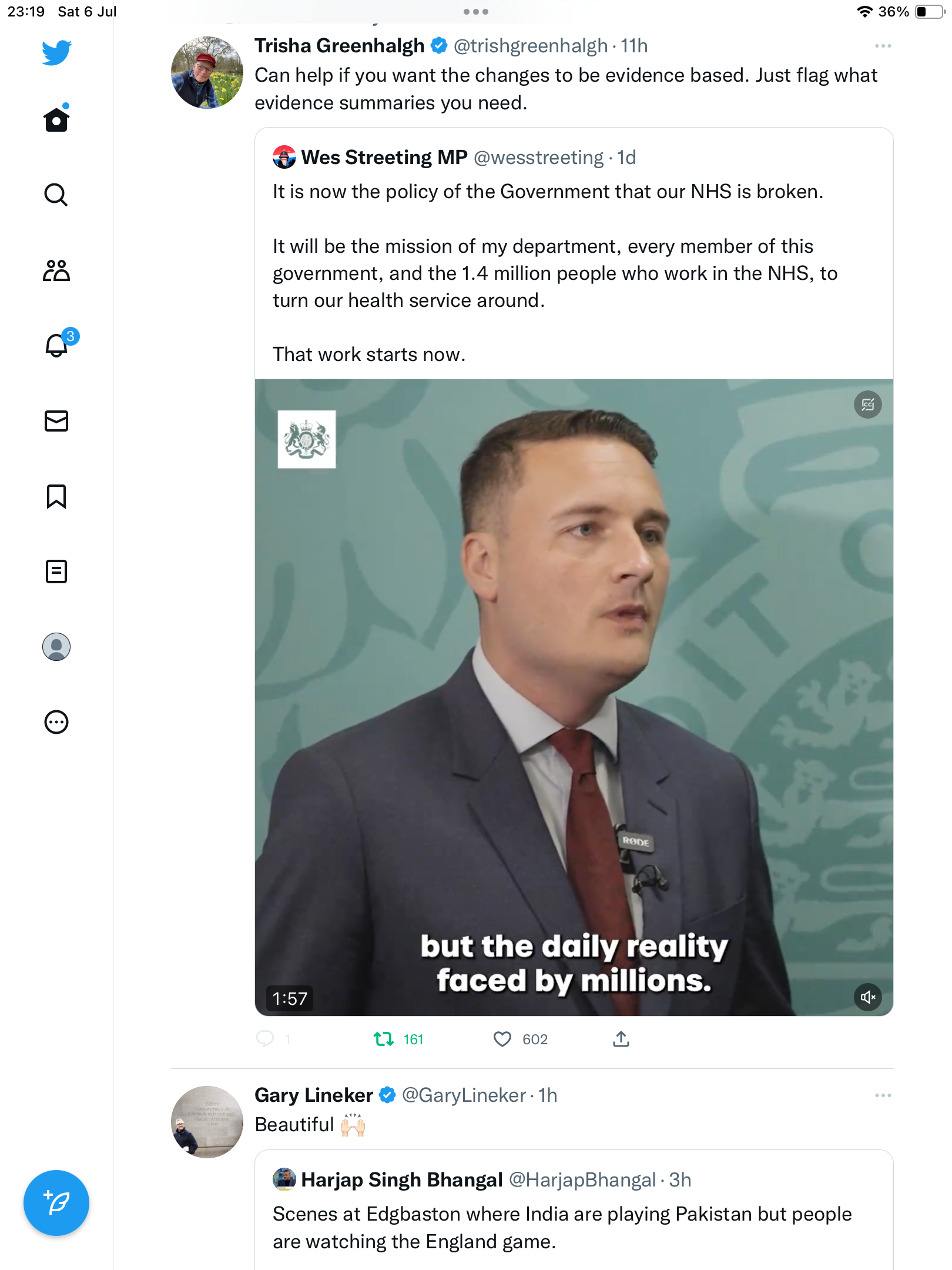Image resolution: width=952 pixels, height=1270 pixels.
Task: Undo retweet on Trisha Greenhalgh's tweet
Action: (x=384, y=1040)
